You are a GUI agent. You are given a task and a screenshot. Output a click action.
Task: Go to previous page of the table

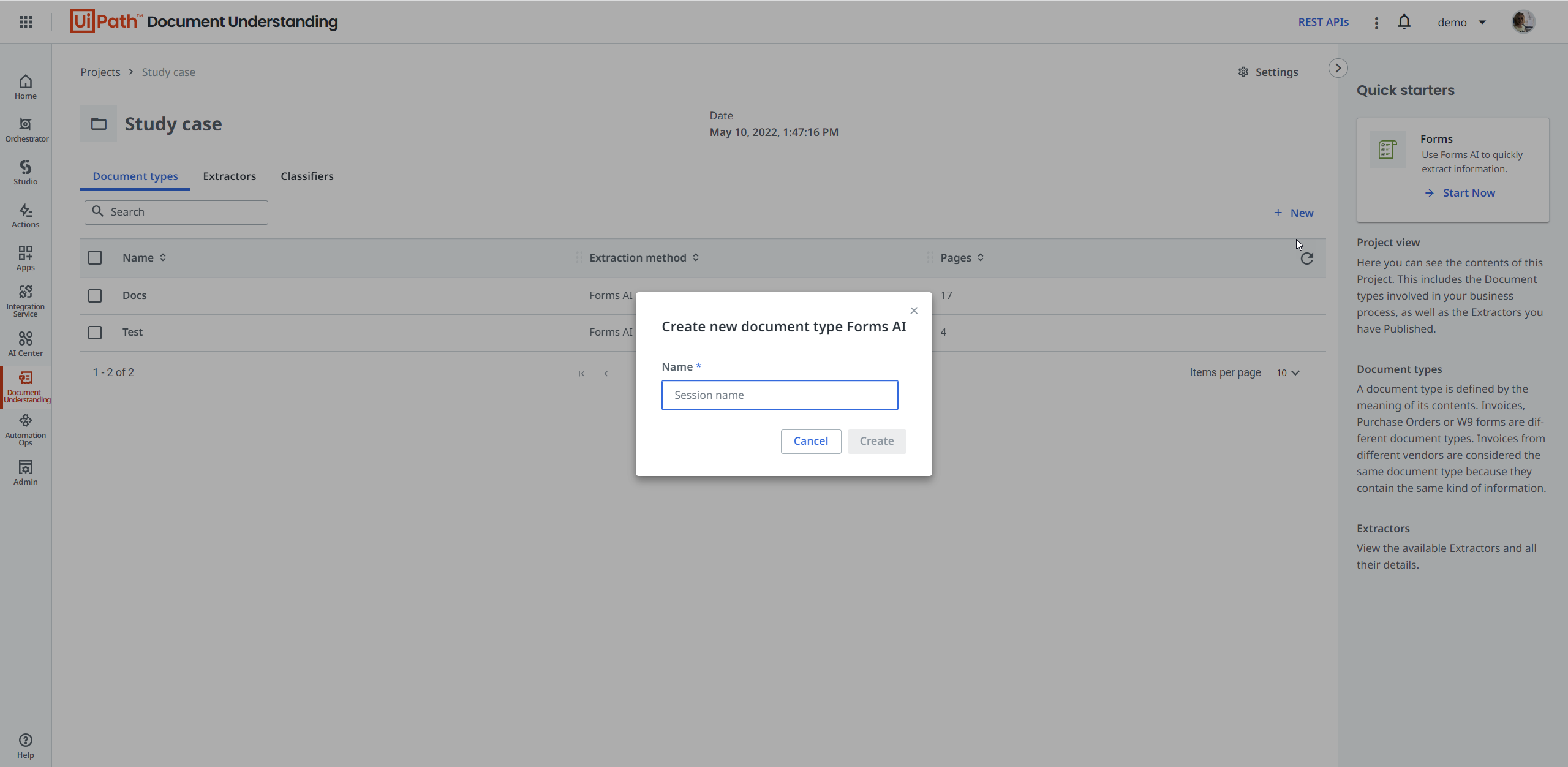606,374
